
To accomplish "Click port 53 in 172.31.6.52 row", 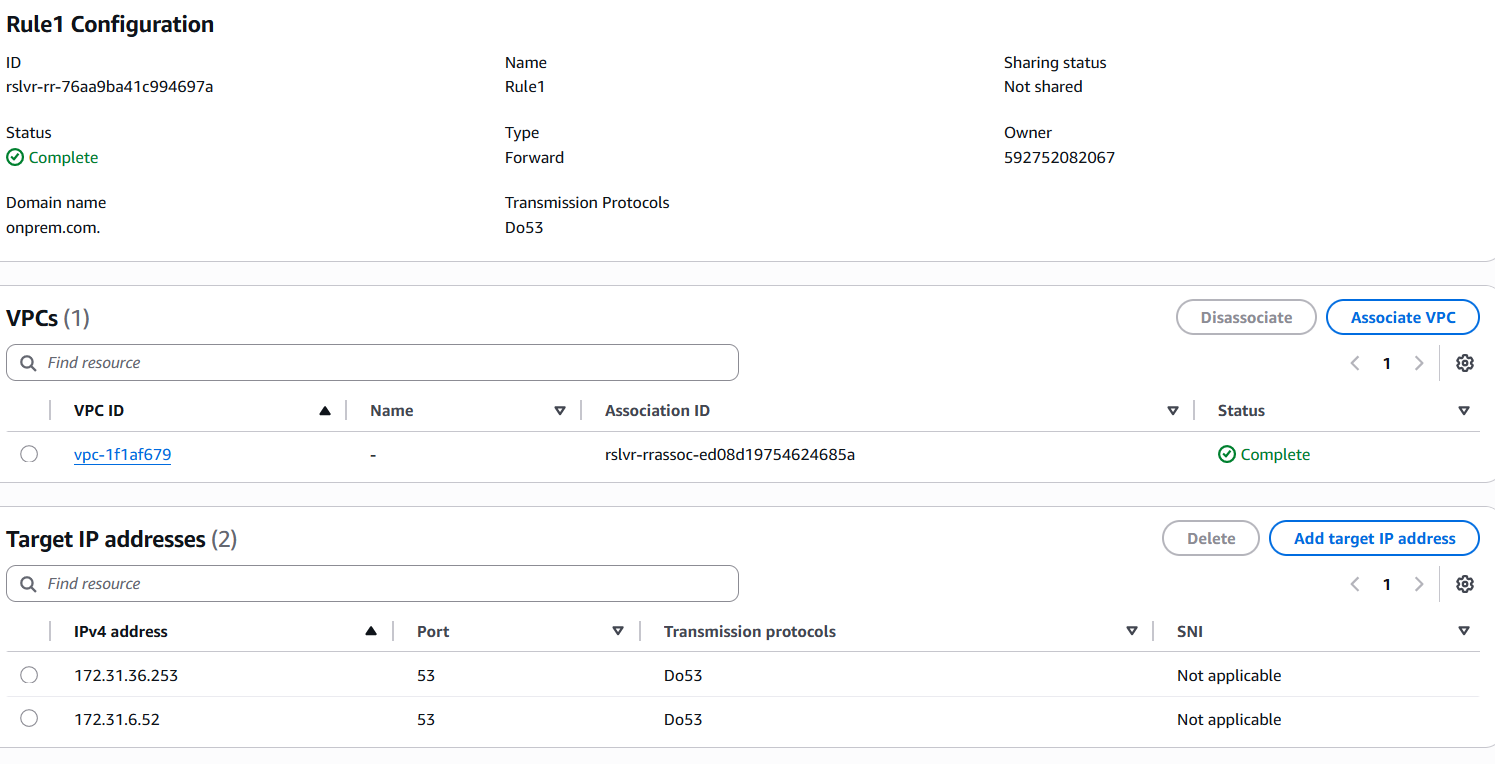I will (426, 719).
